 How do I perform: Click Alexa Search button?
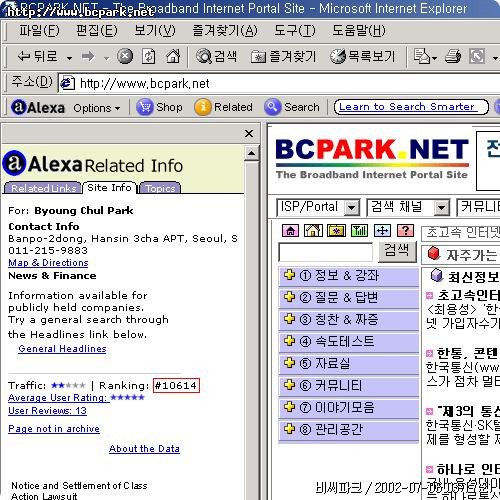(292, 107)
